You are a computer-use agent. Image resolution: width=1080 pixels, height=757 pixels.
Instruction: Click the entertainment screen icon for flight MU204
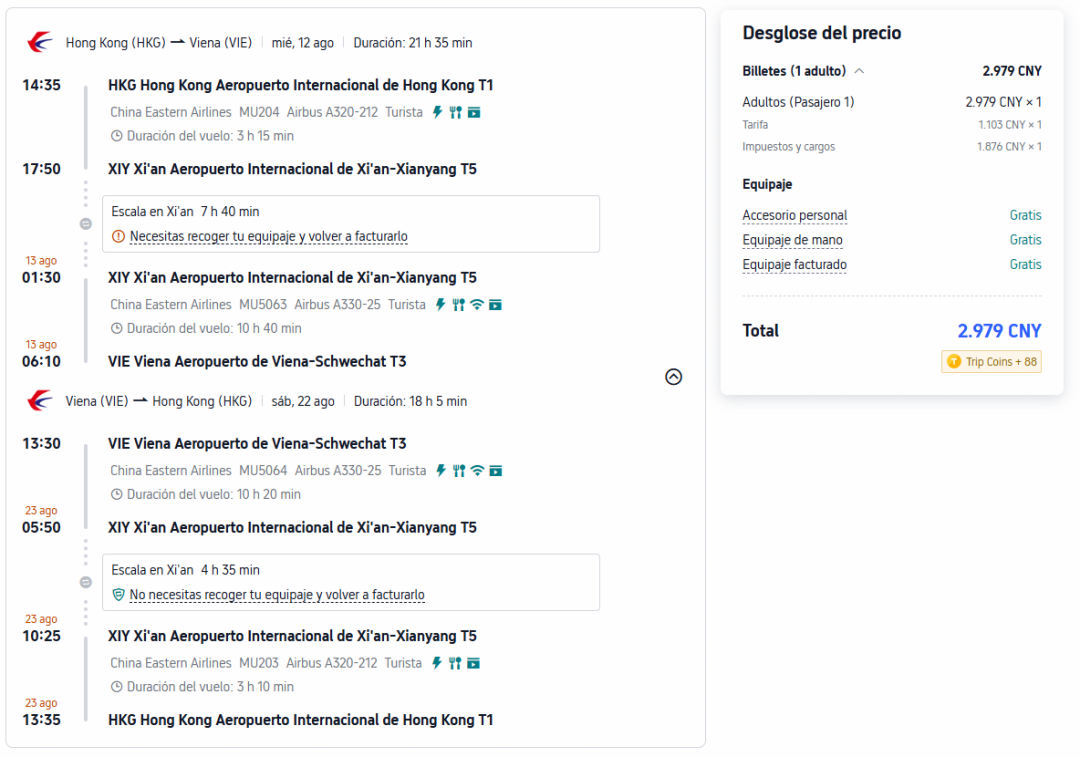[x=474, y=112]
